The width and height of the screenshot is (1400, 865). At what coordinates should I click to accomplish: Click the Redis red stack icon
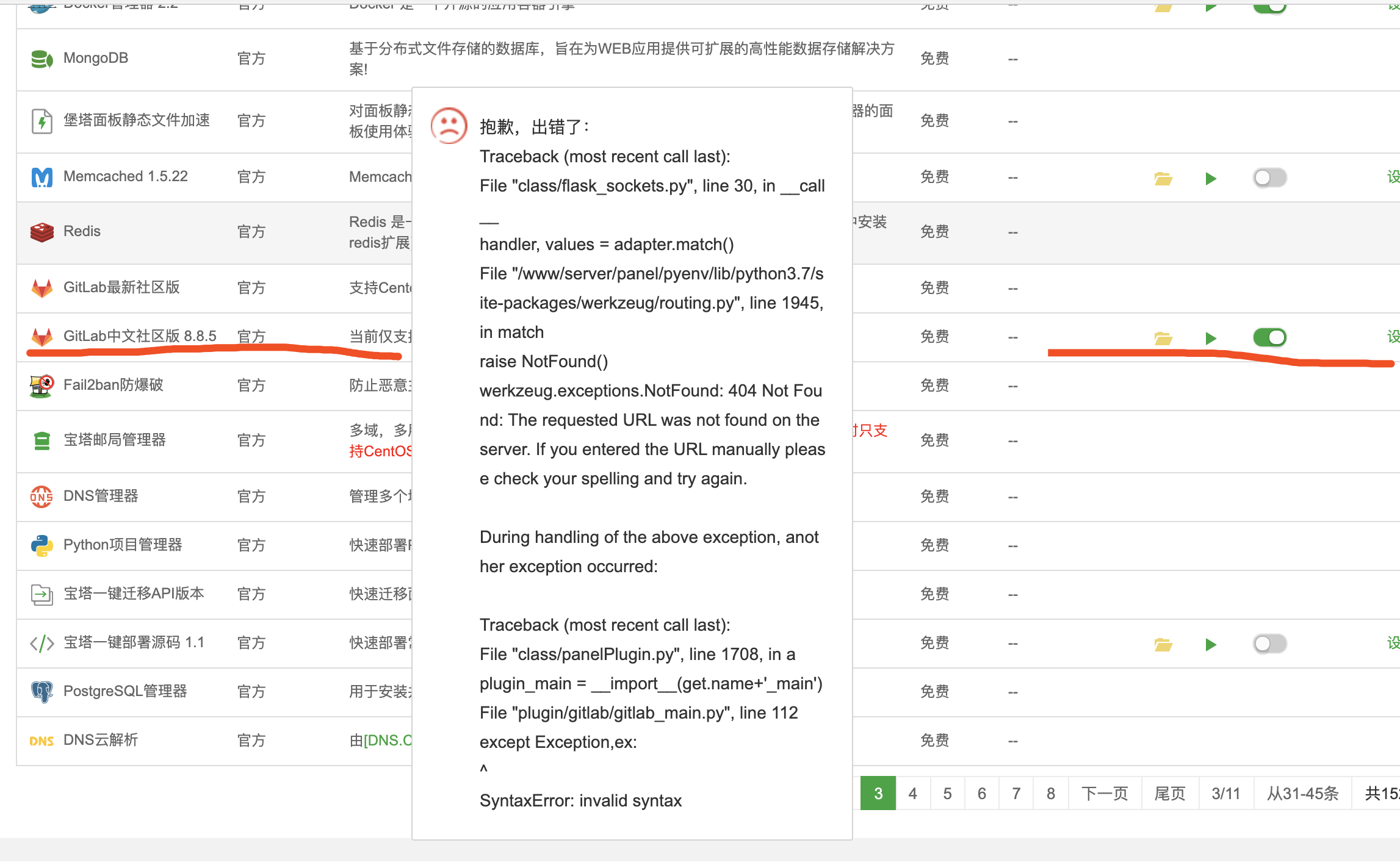(x=41, y=232)
